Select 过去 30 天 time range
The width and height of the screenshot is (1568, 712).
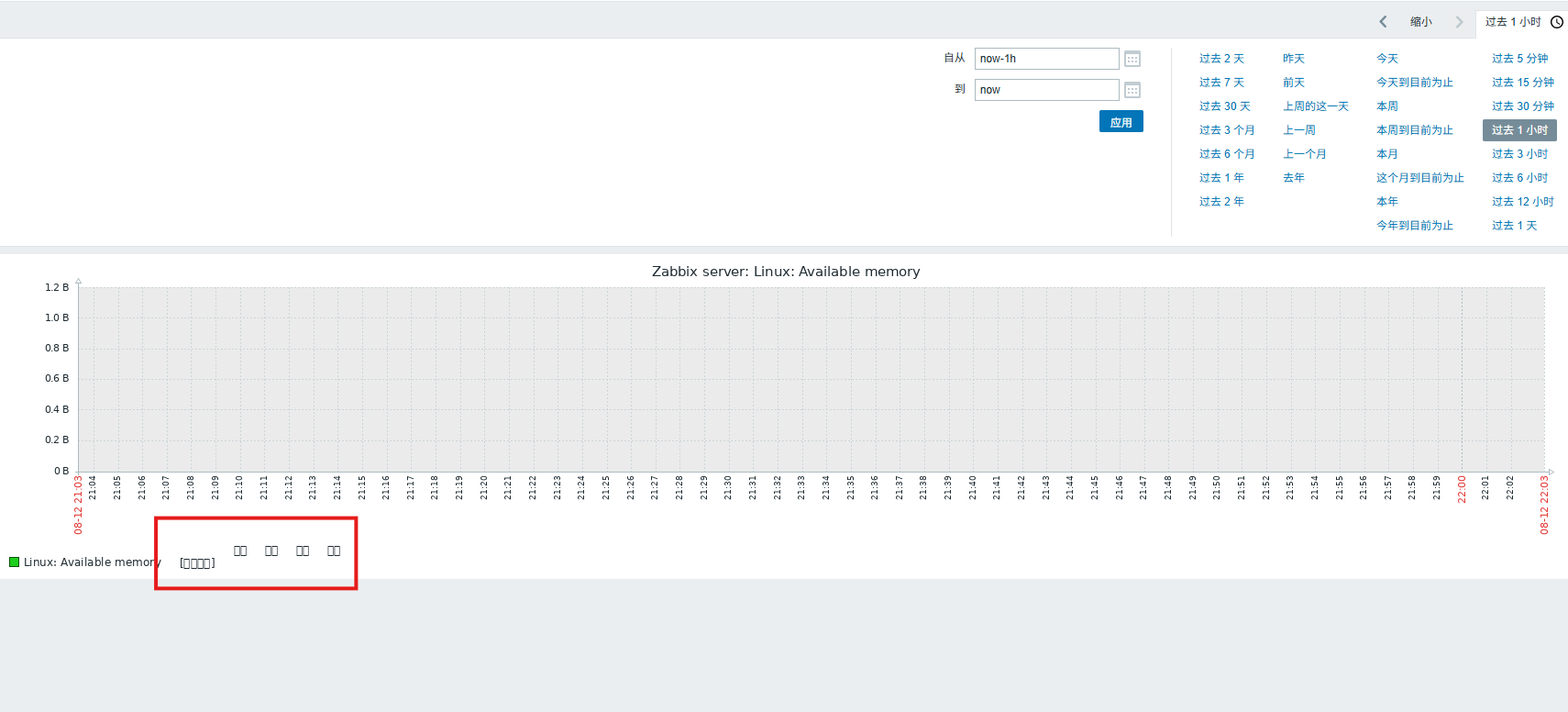(1224, 106)
